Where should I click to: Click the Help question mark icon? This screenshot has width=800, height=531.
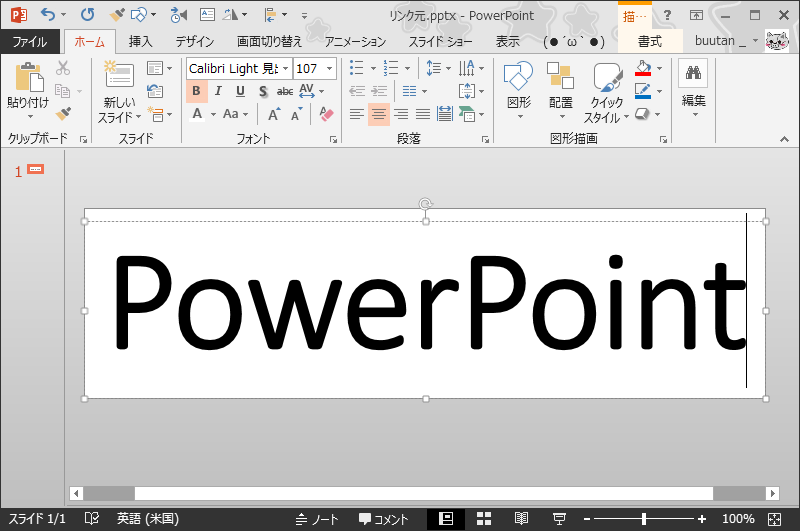pyautogui.click(x=667, y=15)
